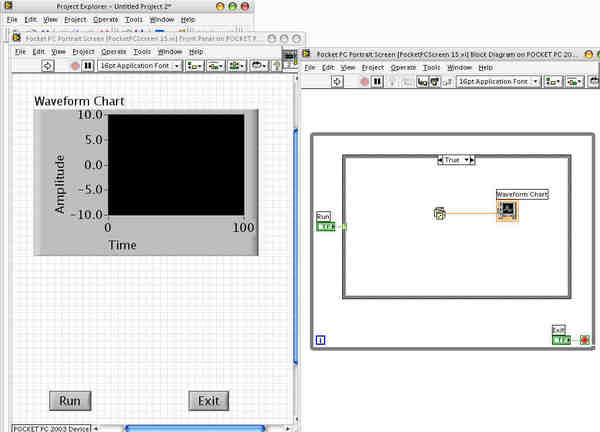Click the Run boolean terminal on block diagram
This screenshot has width=600, height=432.
[x=326, y=227]
